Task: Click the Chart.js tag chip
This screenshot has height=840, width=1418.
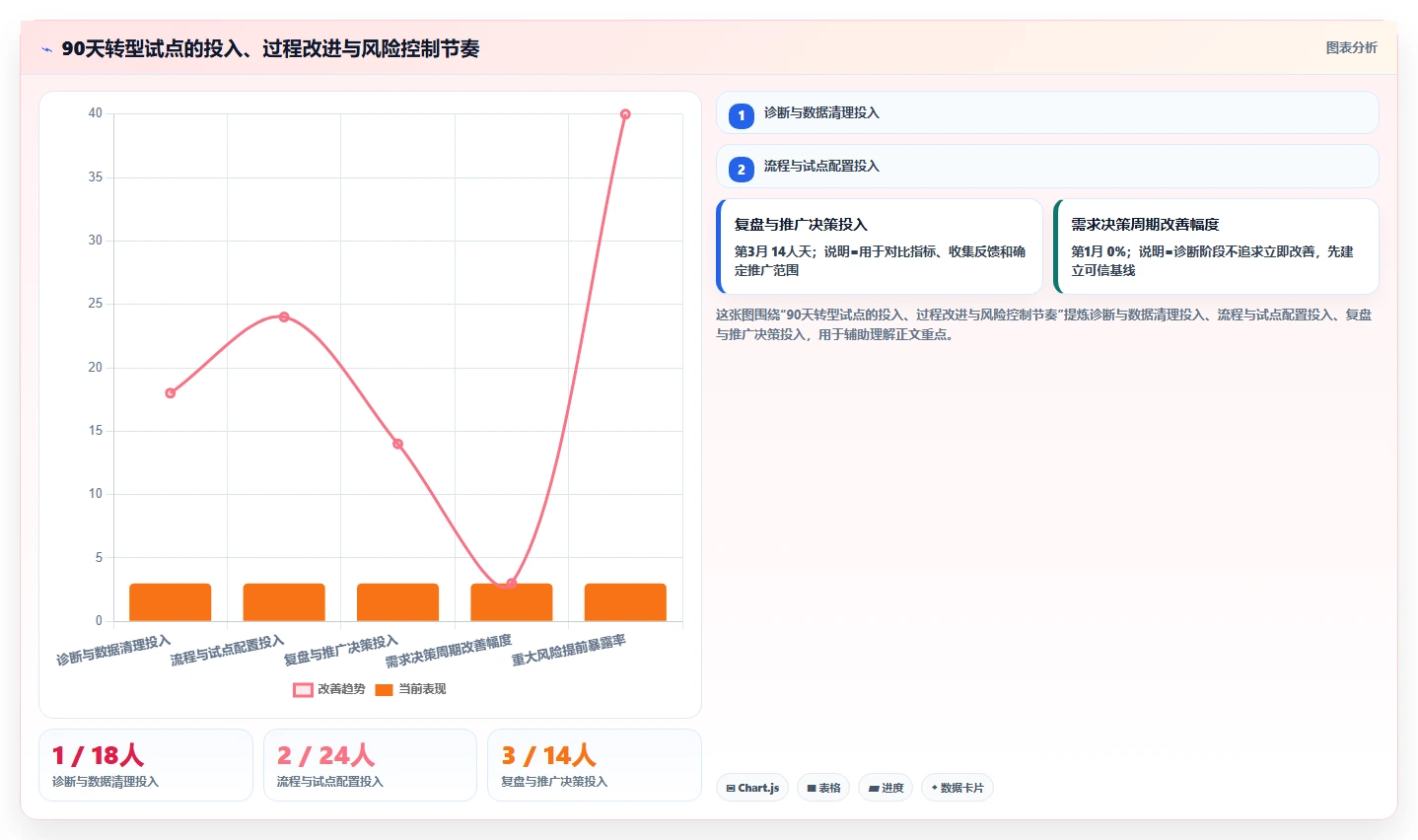Action: click(x=752, y=788)
